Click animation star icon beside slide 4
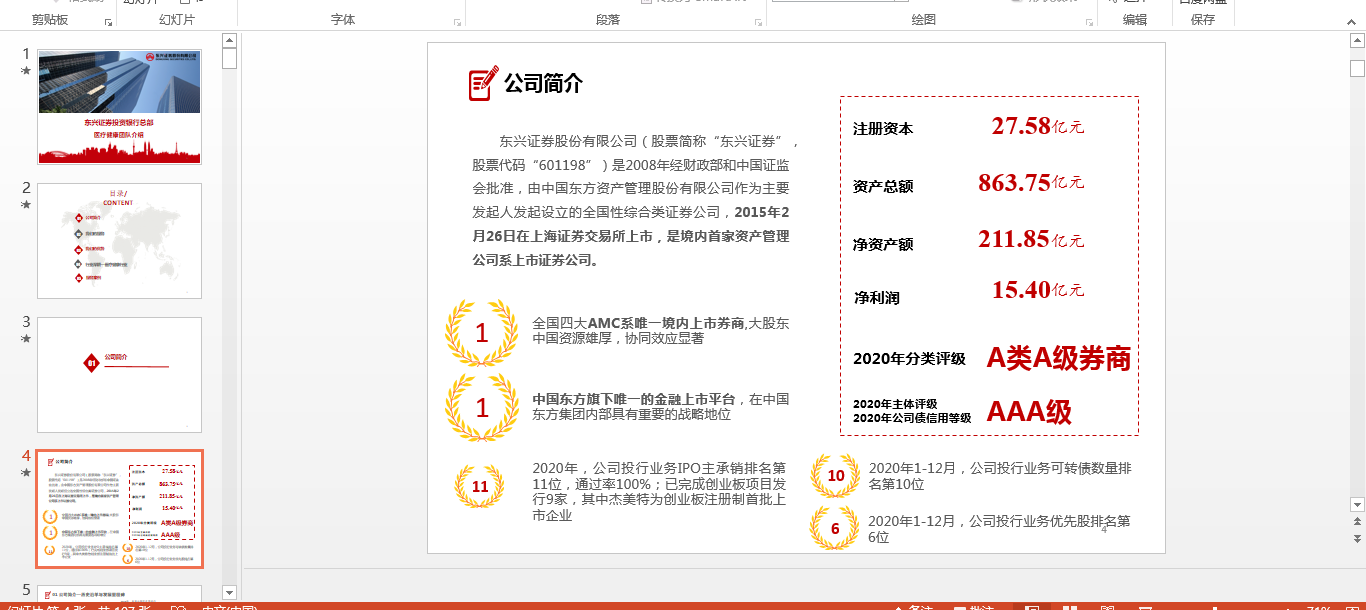 (26, 472)
